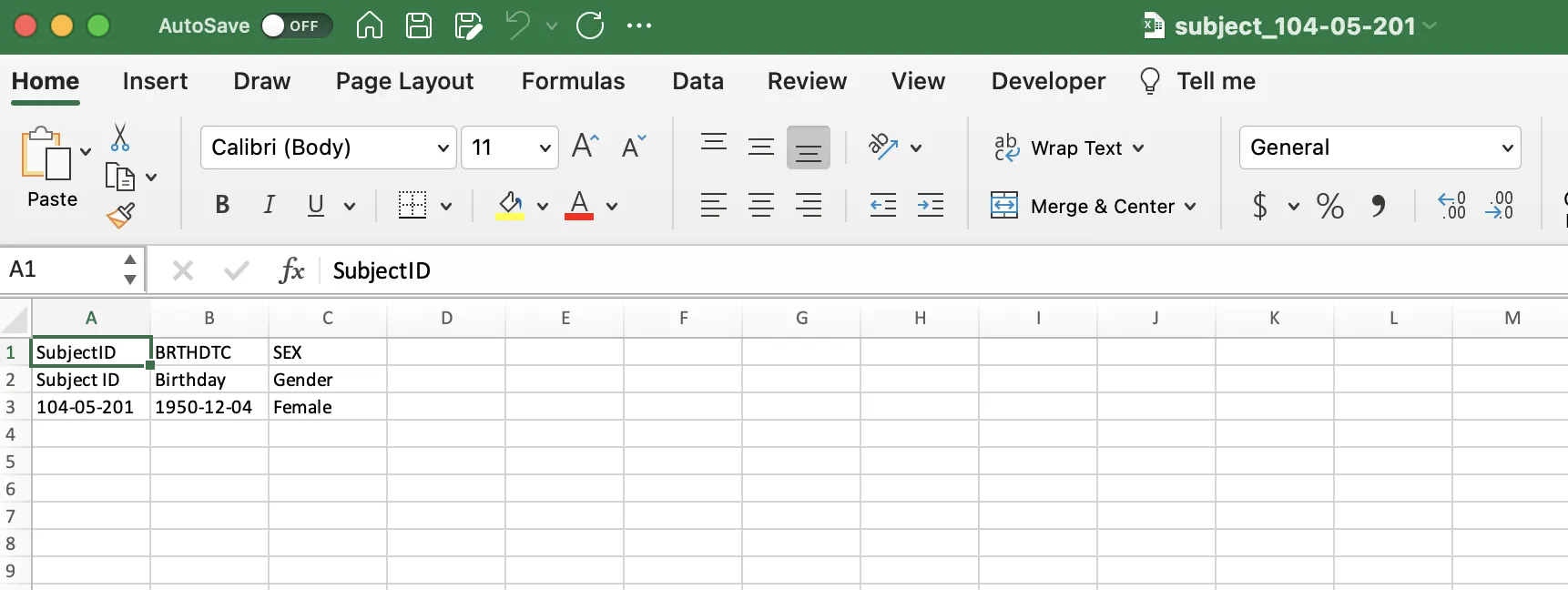This screenshot has height=590, width=1568.
Task: Apply the fill color paint bucket
Action: [510, 205]
